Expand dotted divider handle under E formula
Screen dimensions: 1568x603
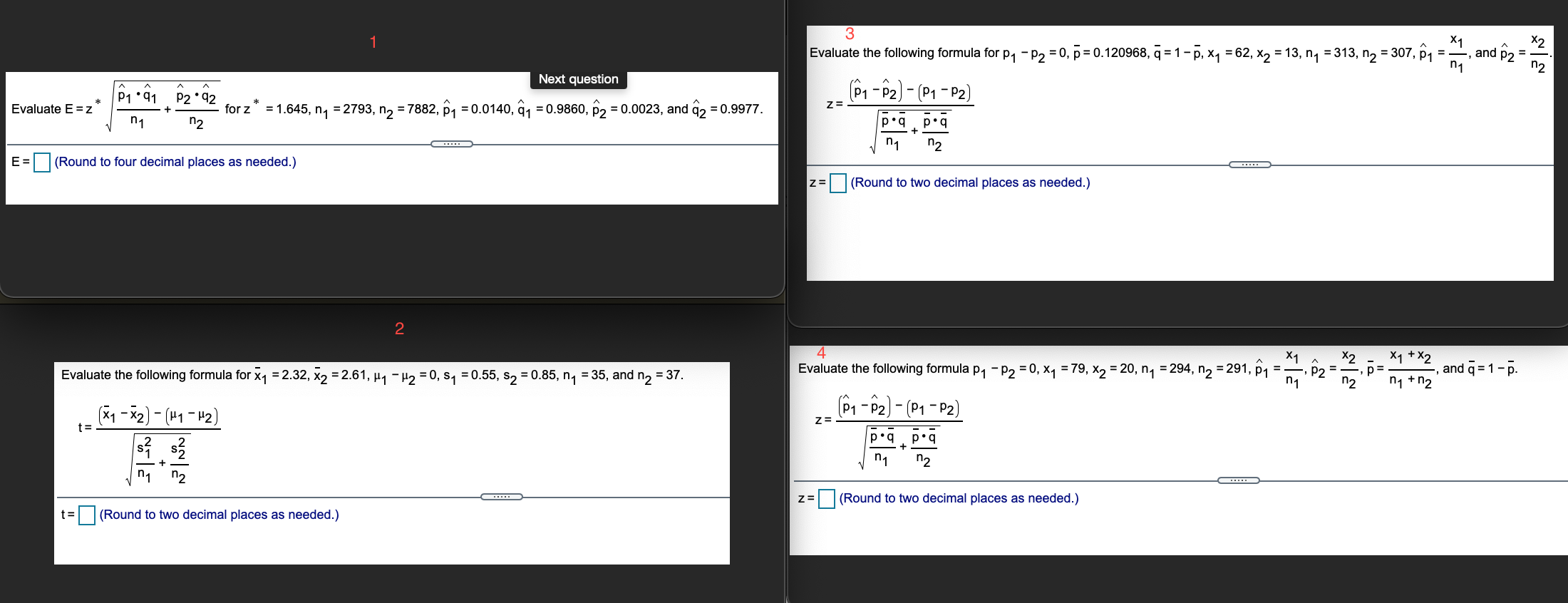[x=452, y=144]
